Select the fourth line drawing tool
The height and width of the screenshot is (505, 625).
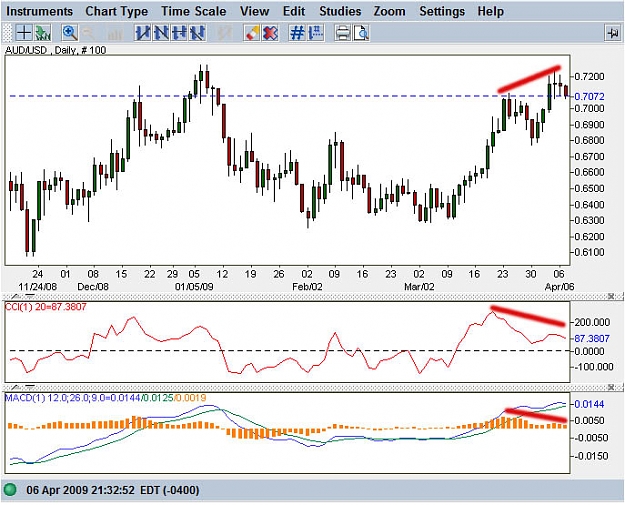pos(198,33)
